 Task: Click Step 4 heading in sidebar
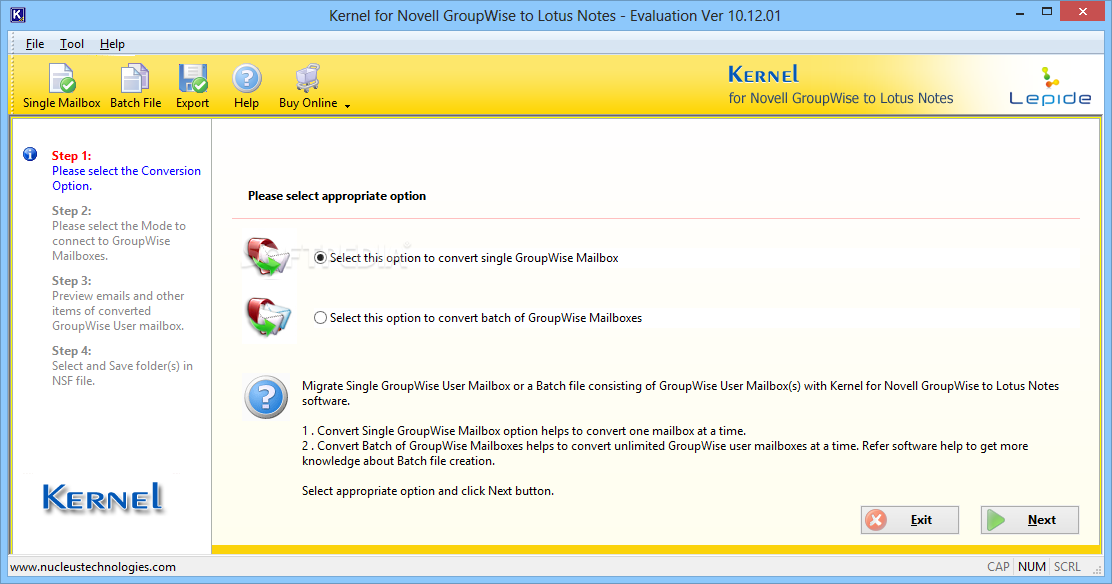(72, 351)
